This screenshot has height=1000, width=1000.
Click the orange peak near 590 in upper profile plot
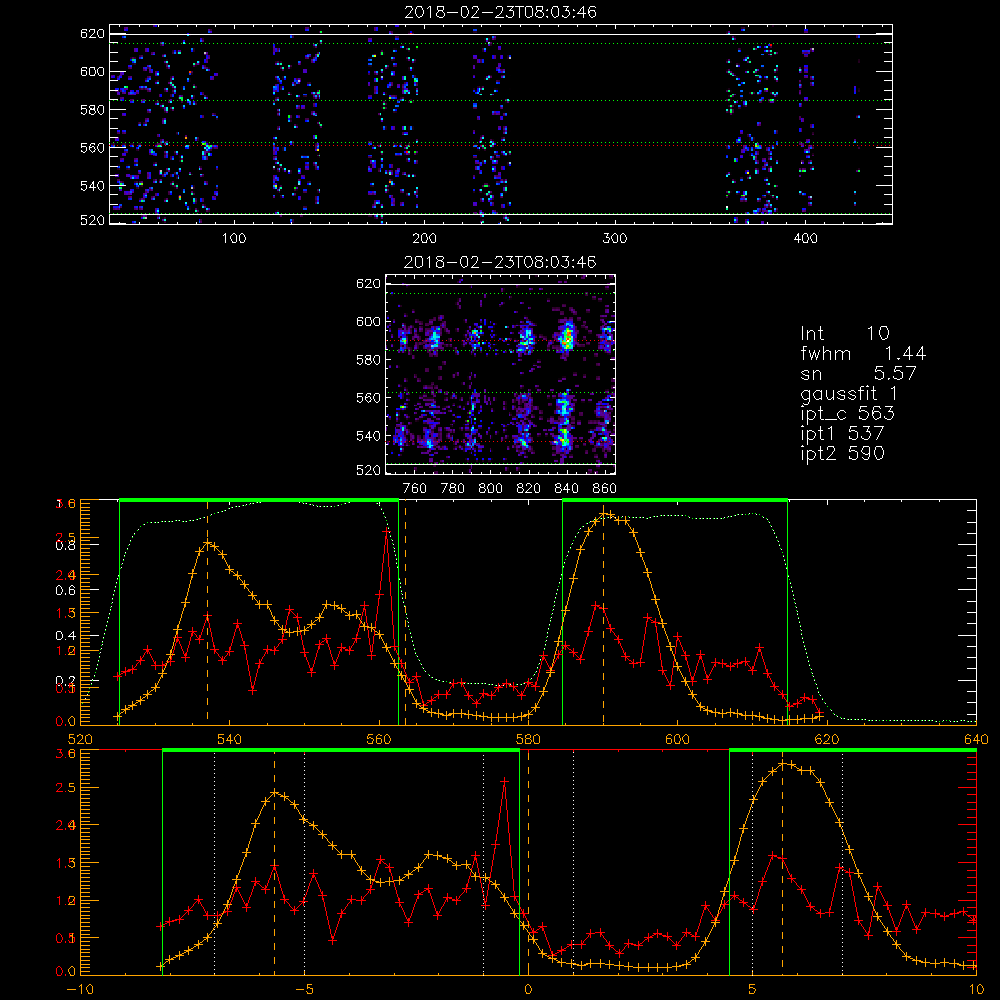(604, 514)
